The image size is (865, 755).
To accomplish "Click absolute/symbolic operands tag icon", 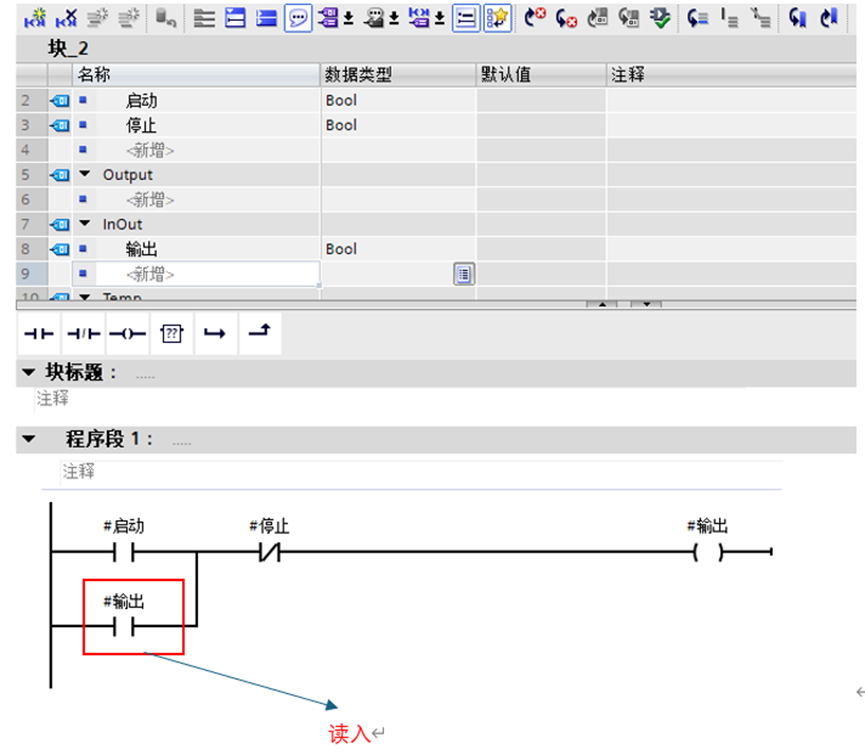I will tap(328, 18).
